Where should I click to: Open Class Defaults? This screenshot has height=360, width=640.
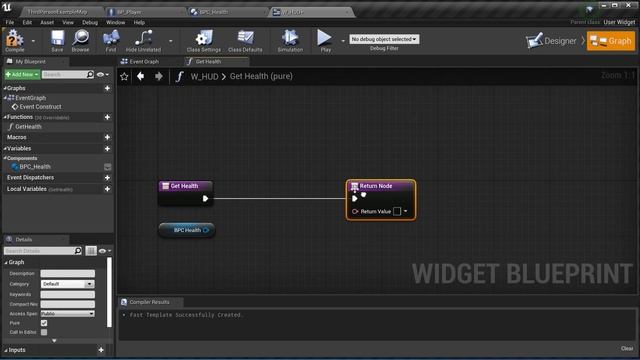tap(245, 40)
